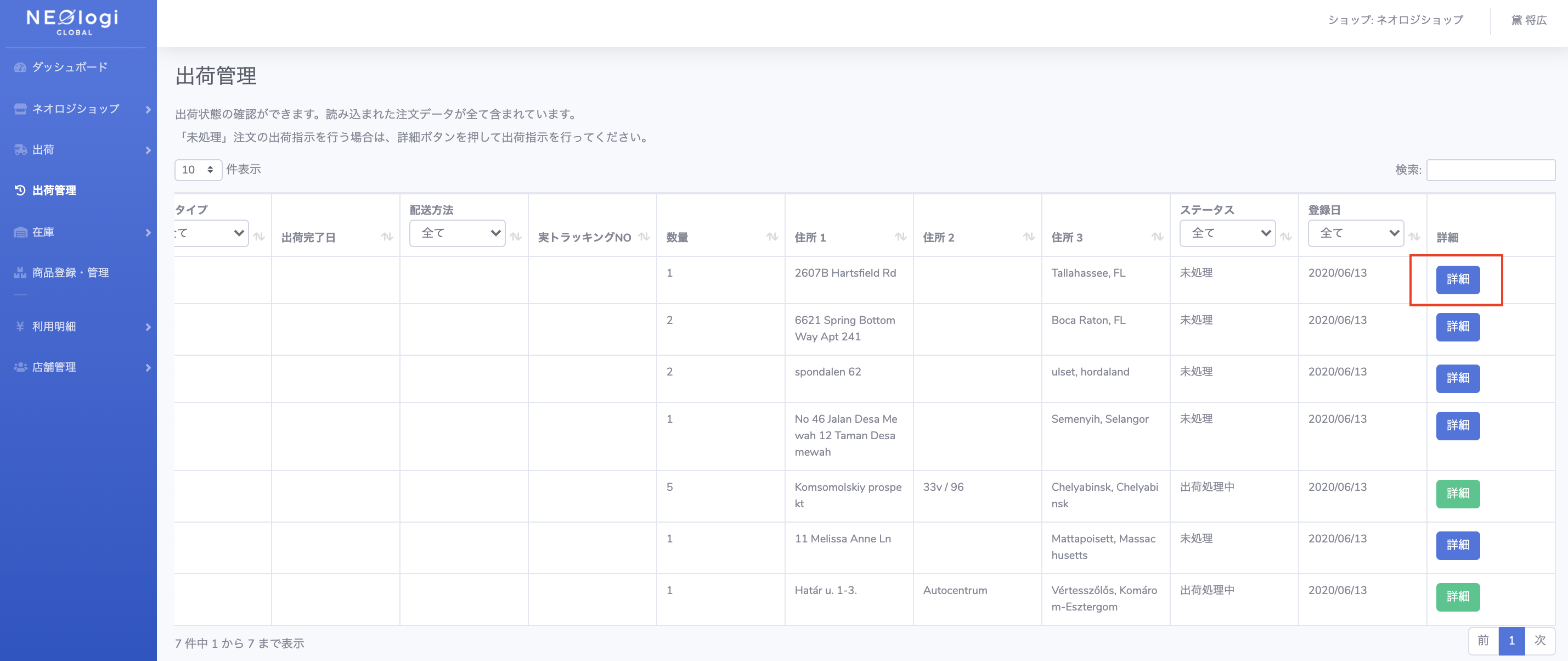Viewport: 1568px width, 661px height.
Task: Click the ネオロジショップ store icon
Action: [x=20, y=109]
